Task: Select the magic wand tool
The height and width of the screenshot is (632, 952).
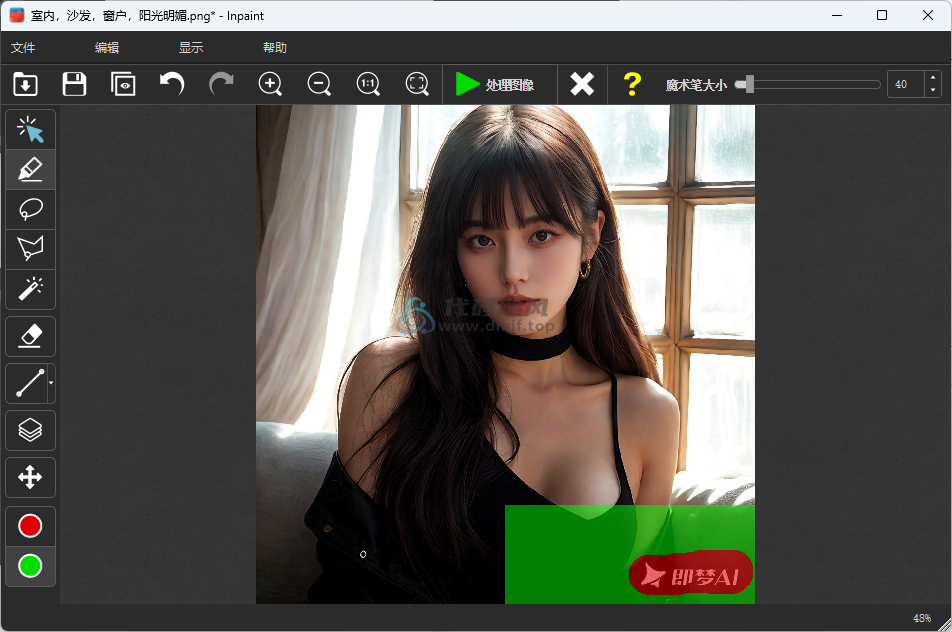Action: click(30, 289)
